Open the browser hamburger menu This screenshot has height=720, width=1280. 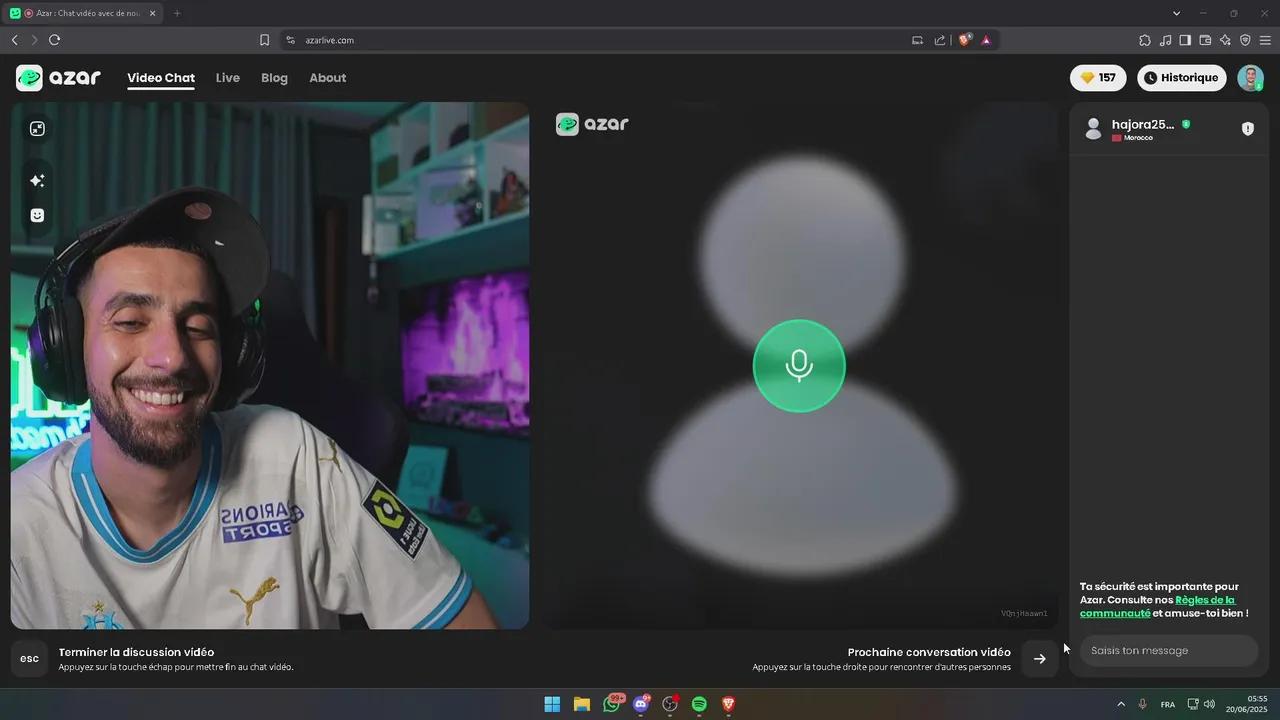[1265, 40]
